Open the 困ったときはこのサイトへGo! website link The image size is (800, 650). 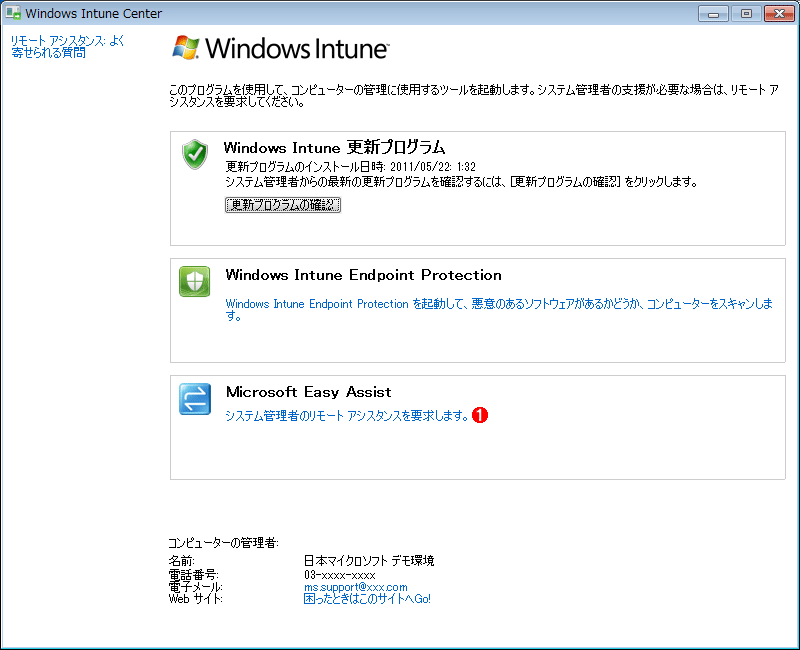(367, 599)
